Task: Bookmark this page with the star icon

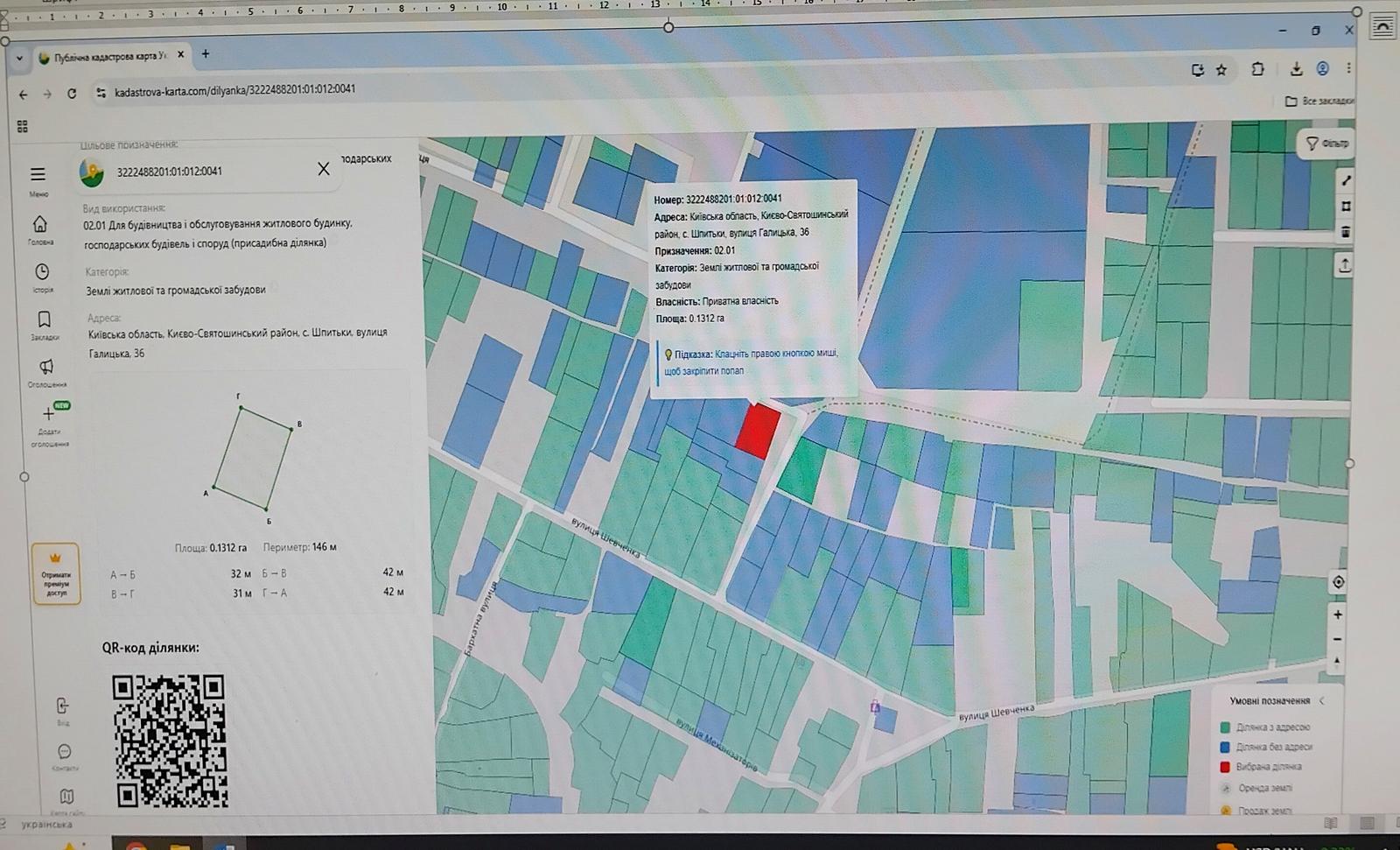Action: (1221, 70)
